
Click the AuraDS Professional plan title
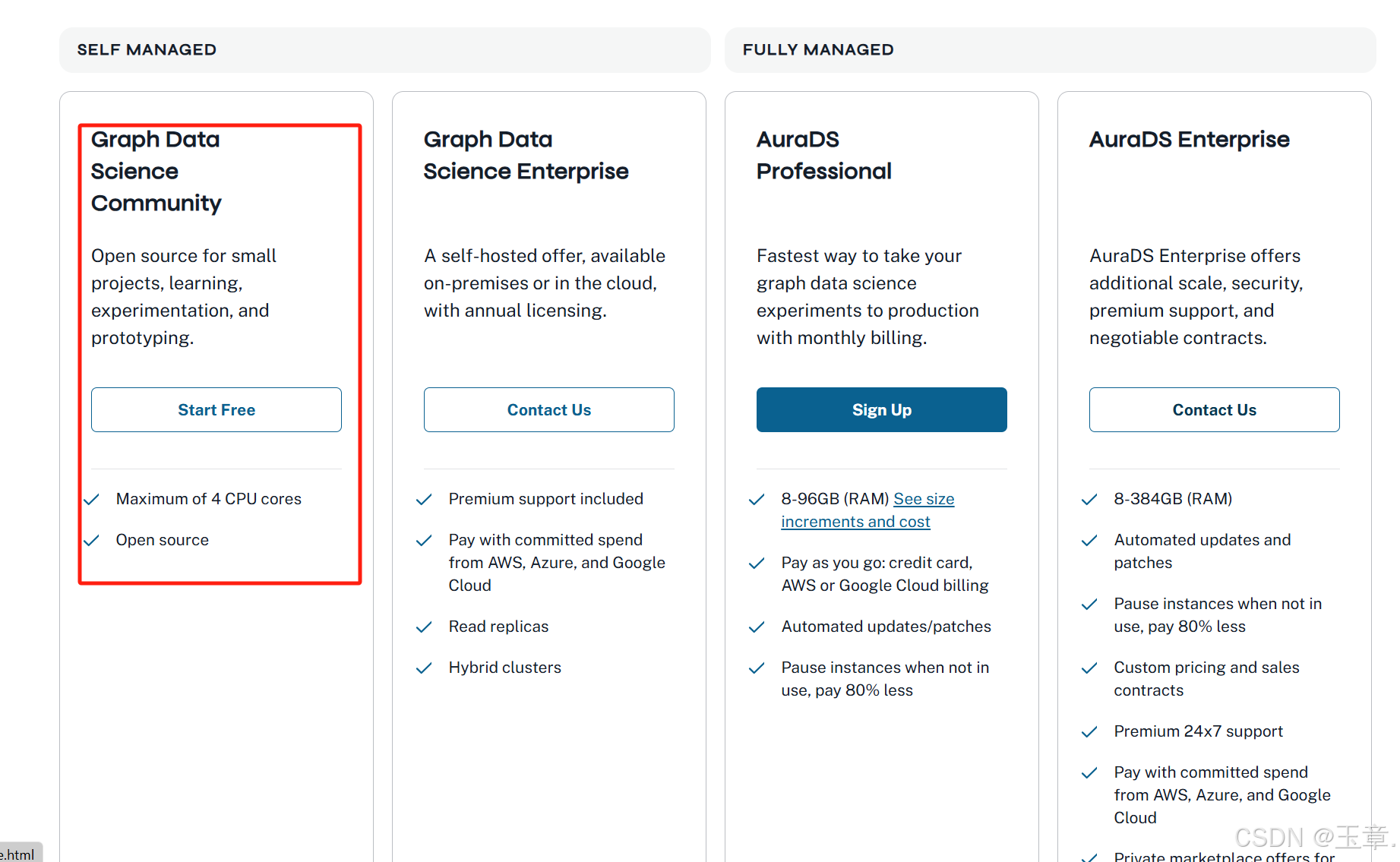(x=823, y=156)
